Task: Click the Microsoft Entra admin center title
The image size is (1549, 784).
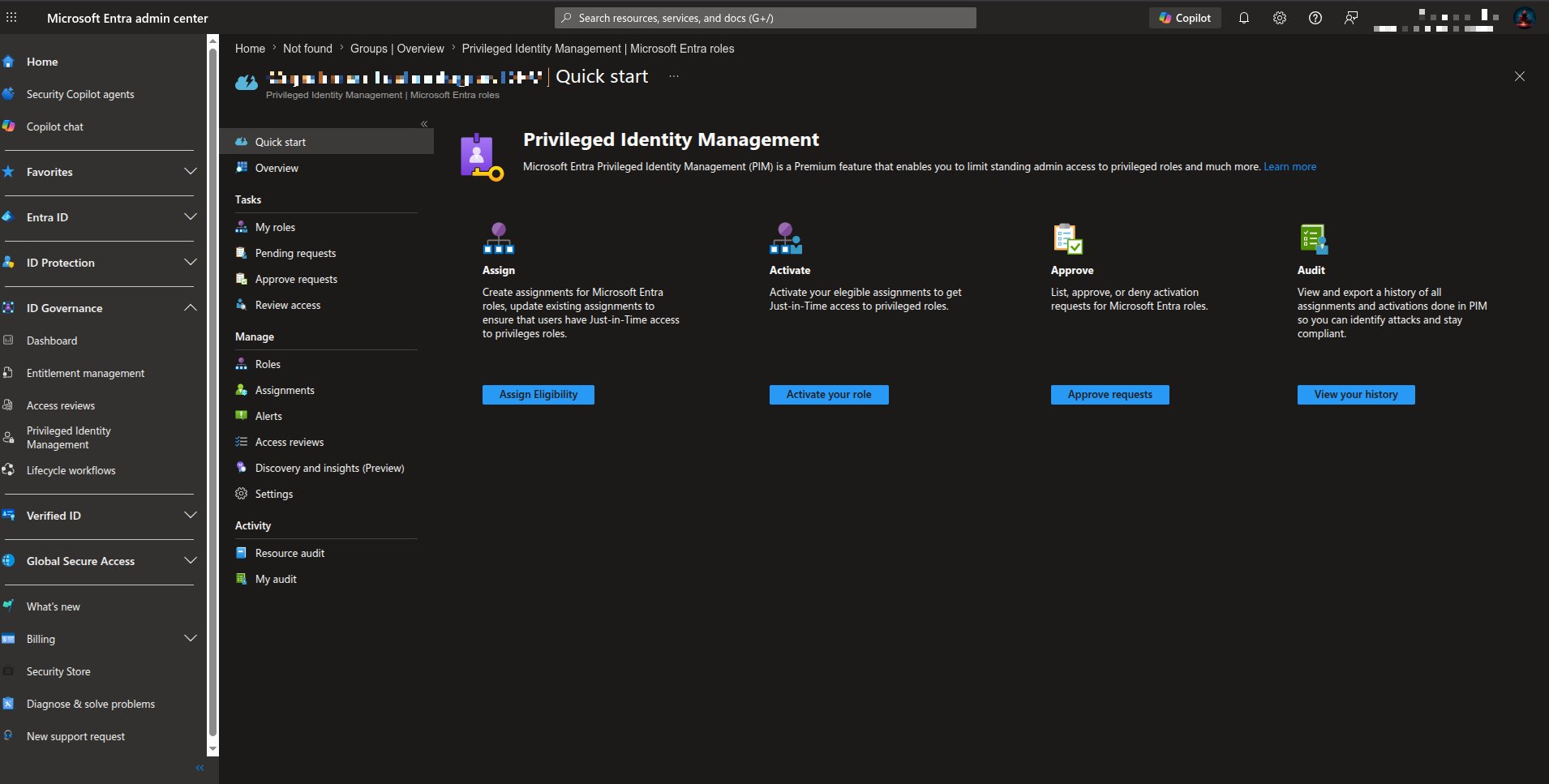Action: pos(127,18)
